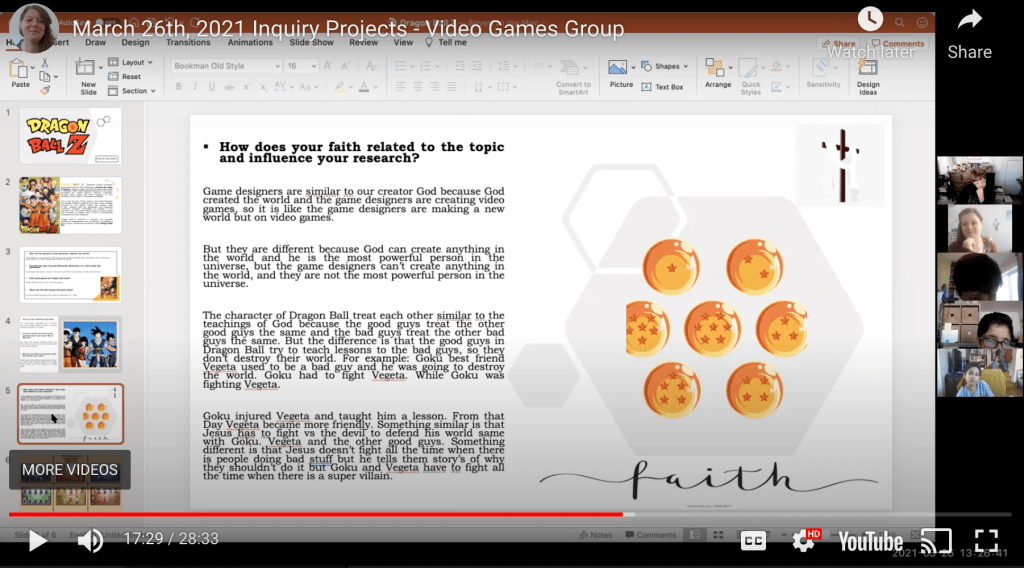Enter fullscreen mode

pyautogui.click(x=986, y=541)
